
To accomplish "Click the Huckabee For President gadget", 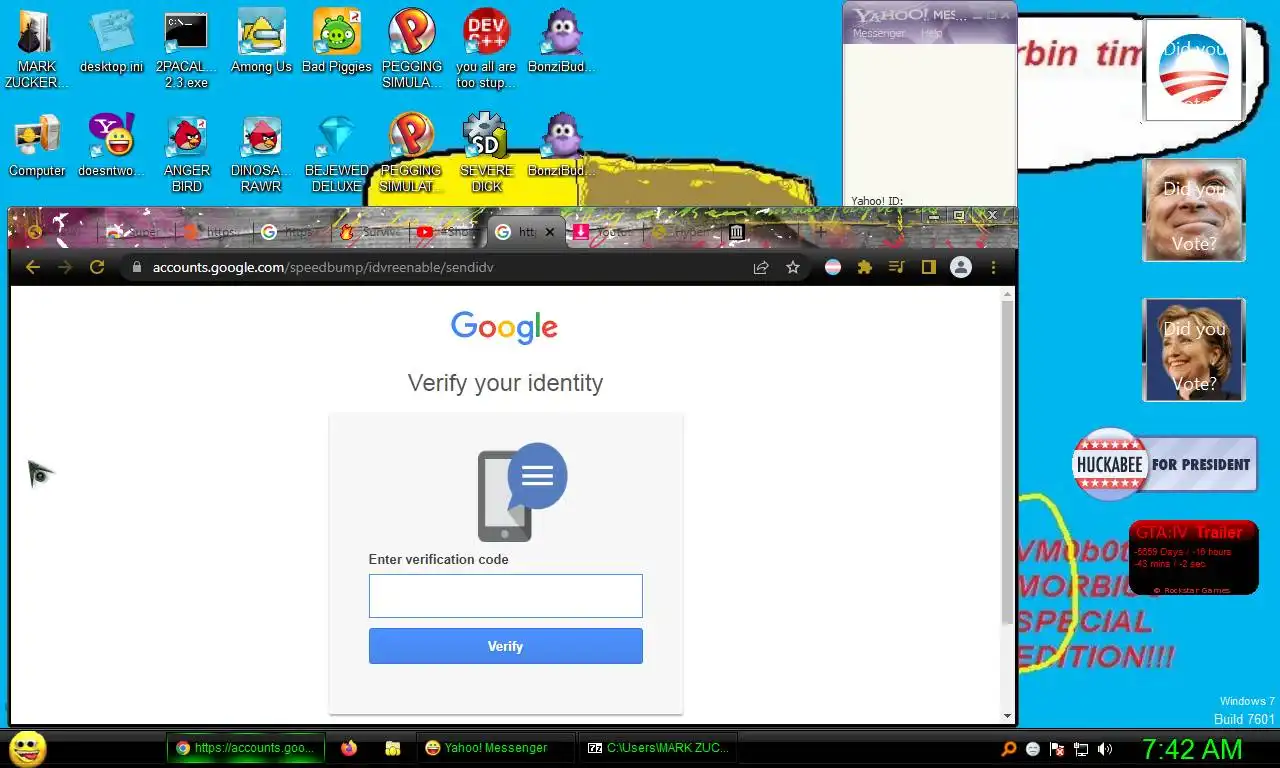I will coord(1165,464).
